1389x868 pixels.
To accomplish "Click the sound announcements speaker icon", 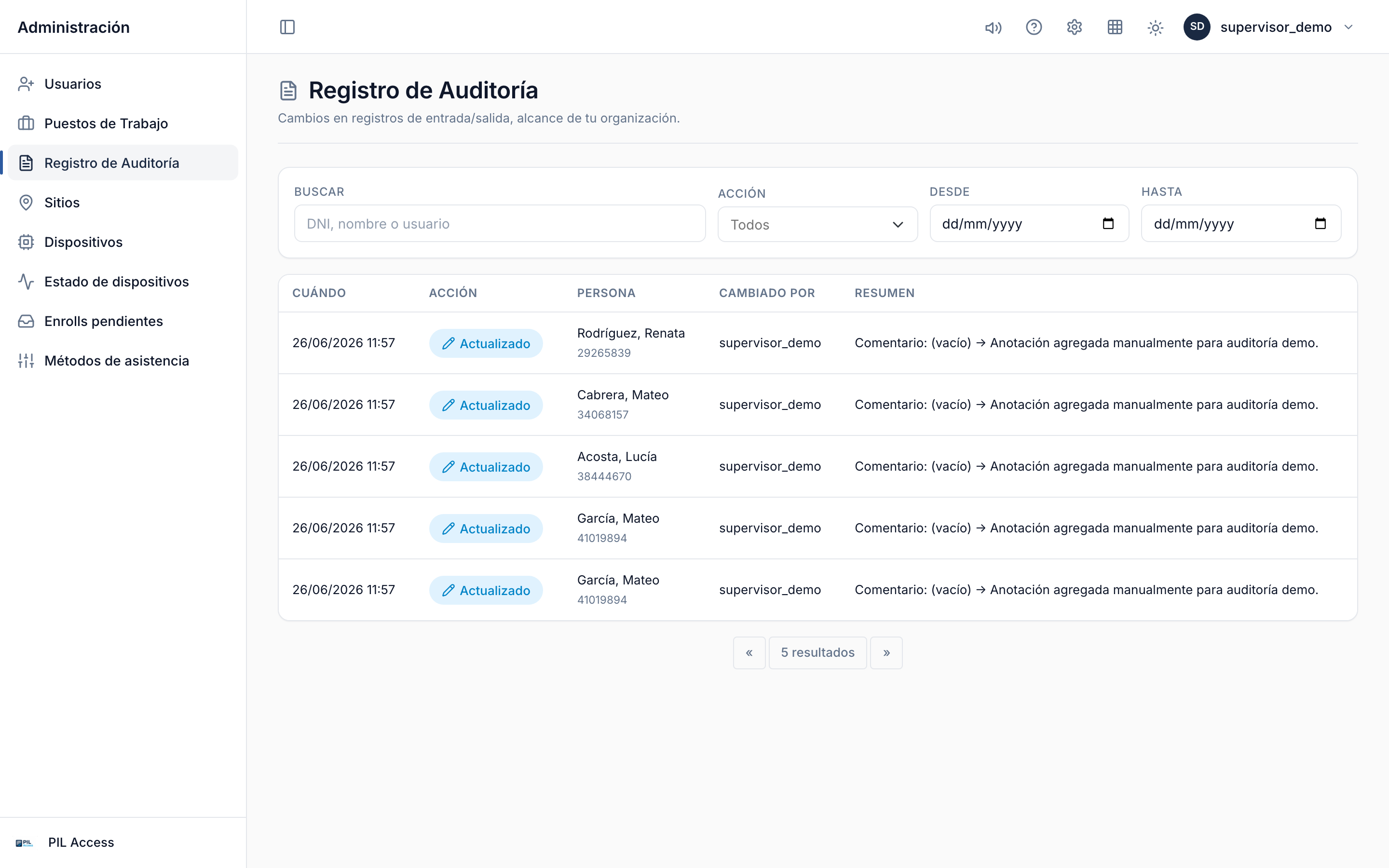I will point(993,27).
